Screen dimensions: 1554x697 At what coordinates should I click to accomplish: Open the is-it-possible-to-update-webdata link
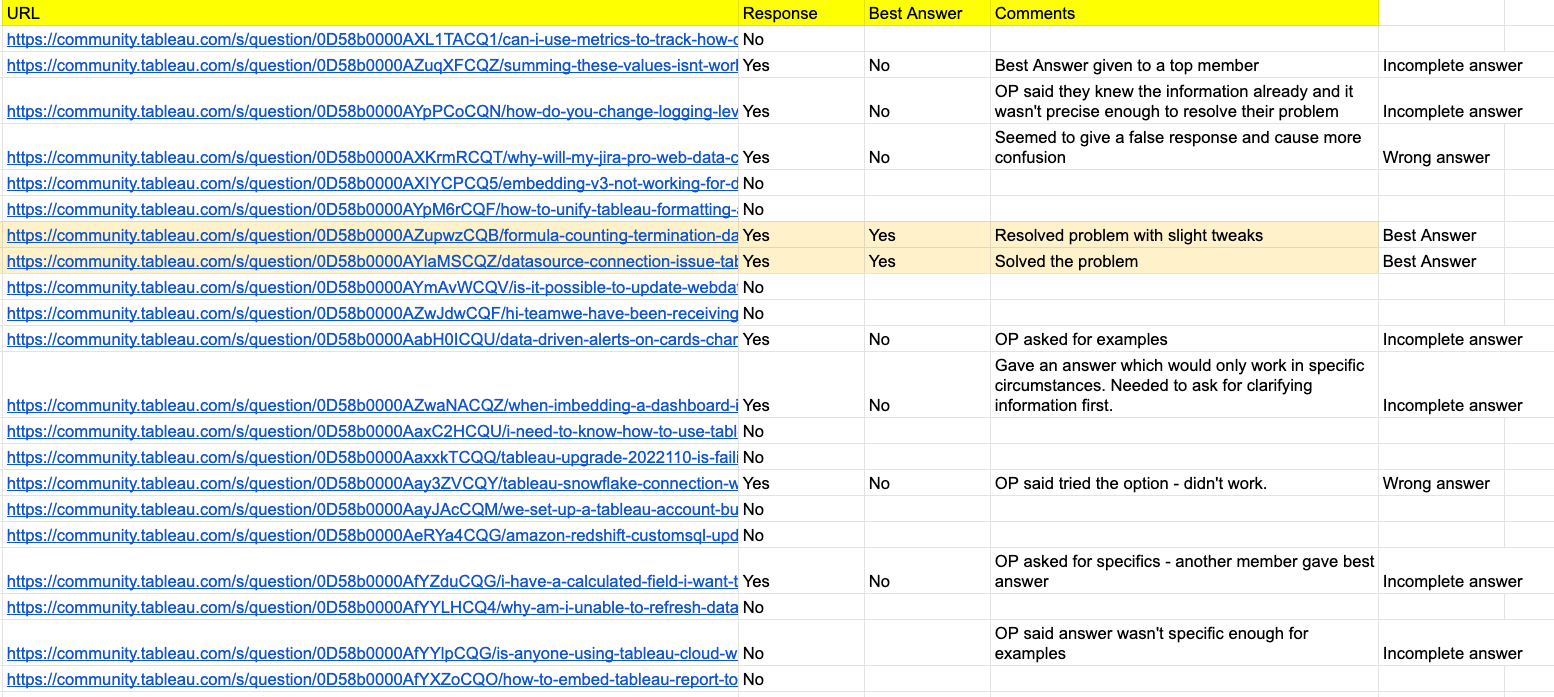click(372, 288)
